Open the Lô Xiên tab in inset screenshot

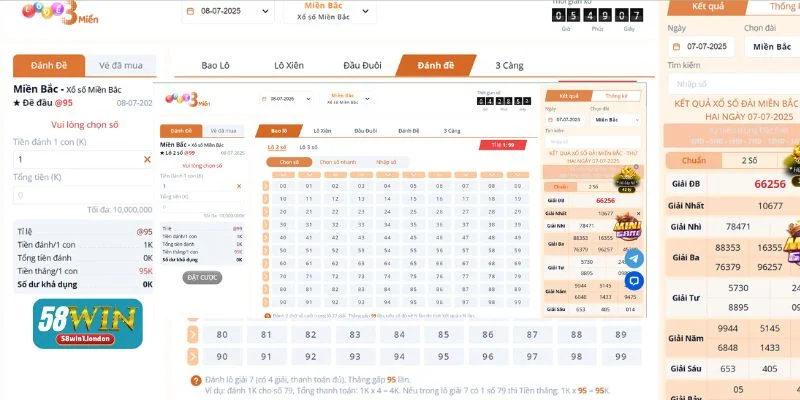click(x=322, y=131)
